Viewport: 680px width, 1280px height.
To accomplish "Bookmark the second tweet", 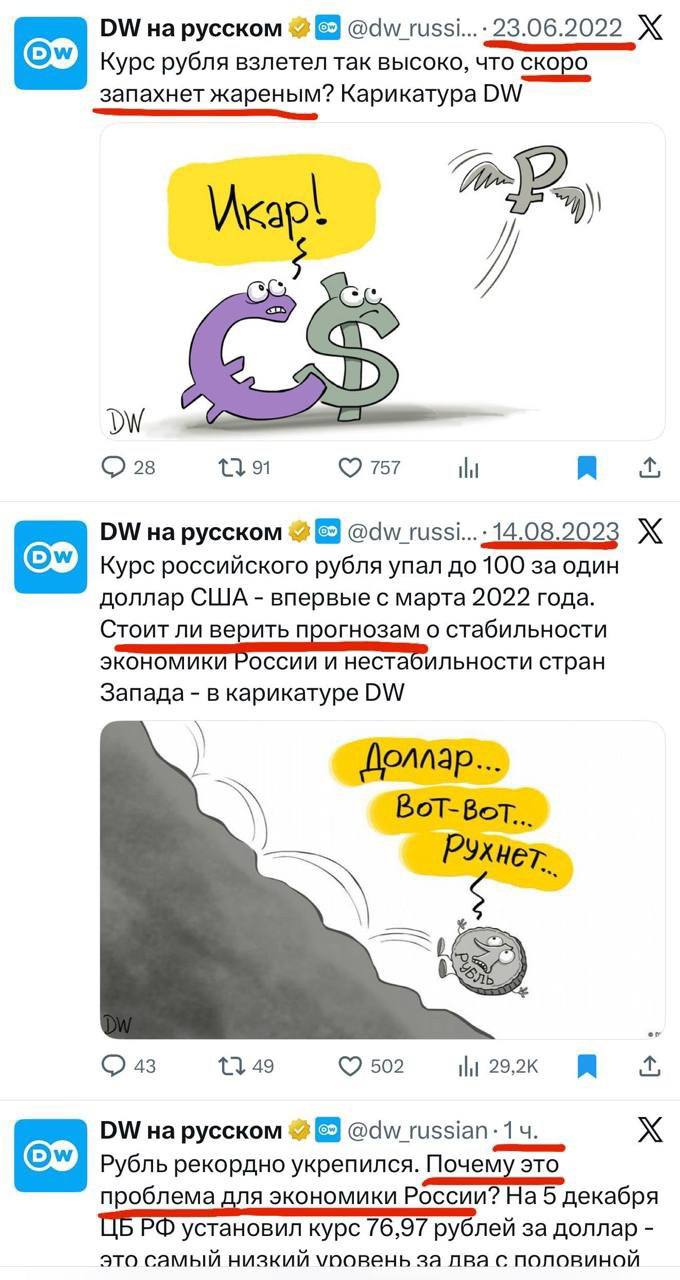I will point(588,1066).
